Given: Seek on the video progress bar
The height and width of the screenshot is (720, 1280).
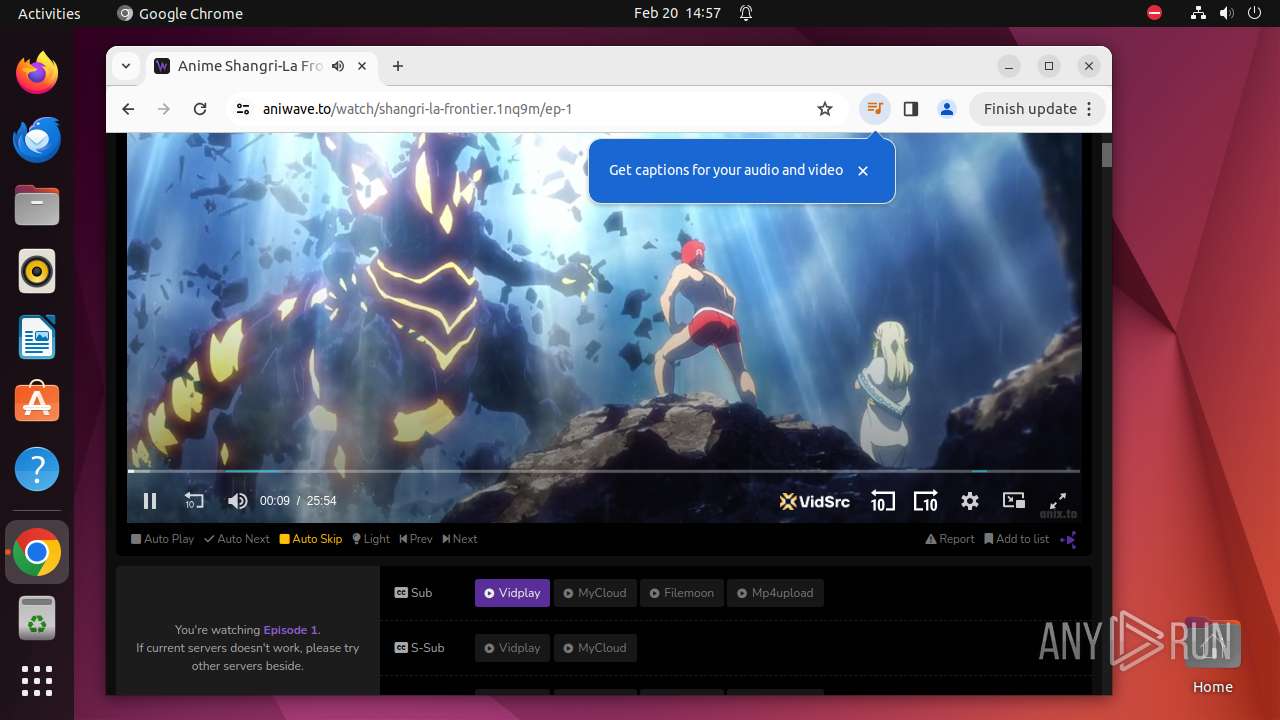Looking at the screenshot, I should click(x=603, y=471).
